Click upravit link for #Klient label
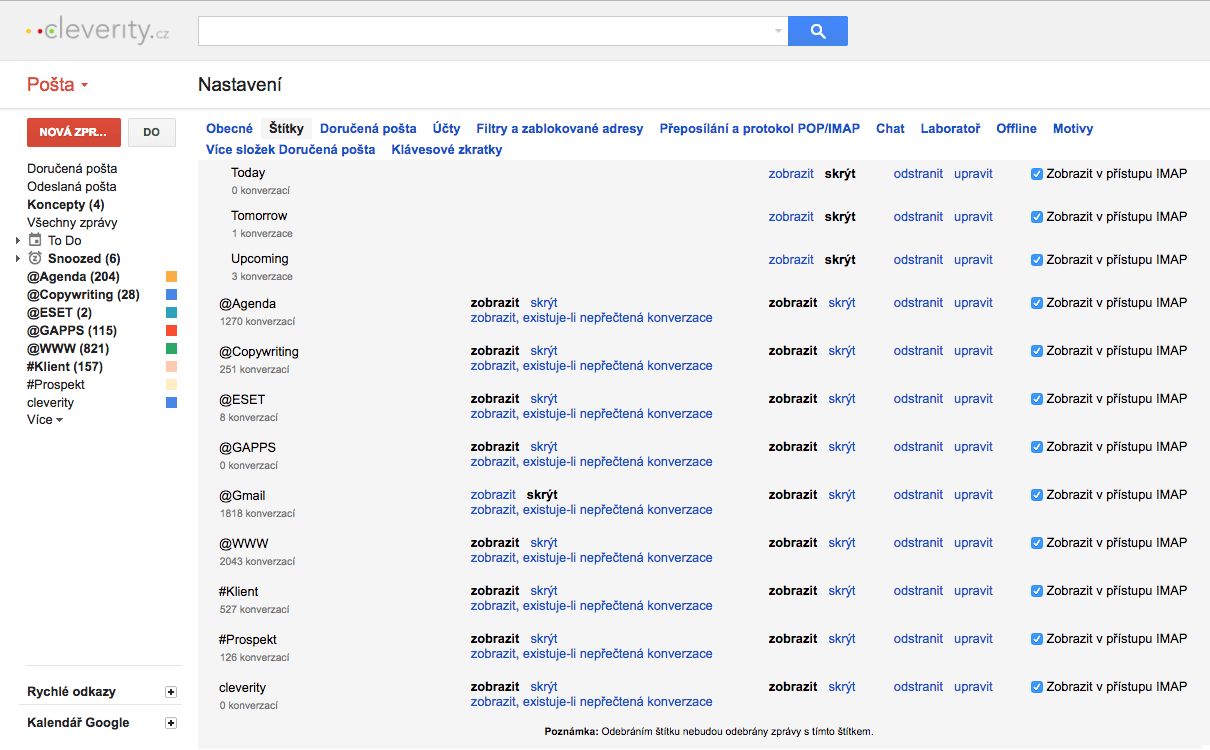The image size is (1210, 750). 973,591
